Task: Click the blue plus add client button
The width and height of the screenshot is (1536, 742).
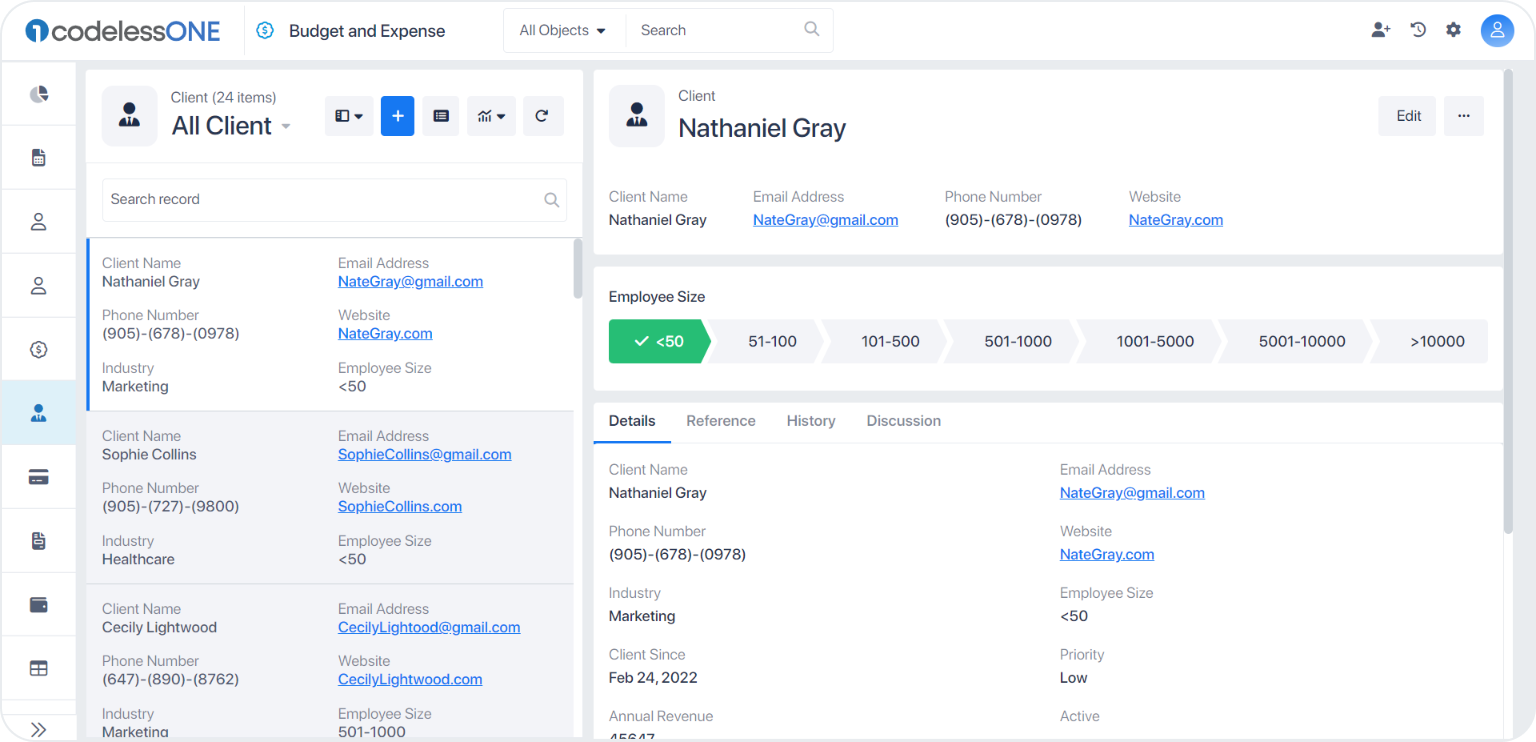Action: pos(397,116)
